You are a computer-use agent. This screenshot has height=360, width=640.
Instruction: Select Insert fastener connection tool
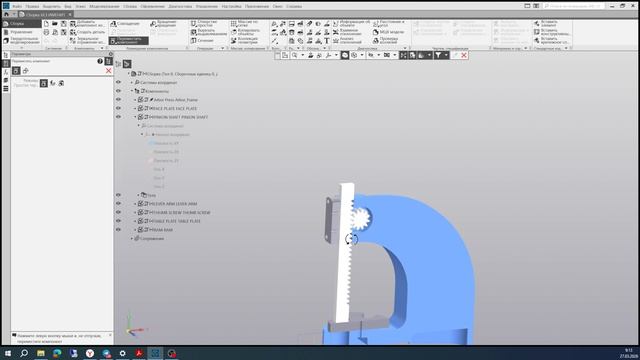coord(551,40)
